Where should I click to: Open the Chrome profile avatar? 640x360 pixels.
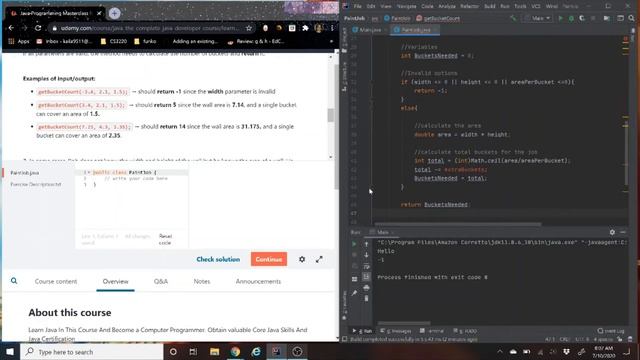(x=319, y=28)
